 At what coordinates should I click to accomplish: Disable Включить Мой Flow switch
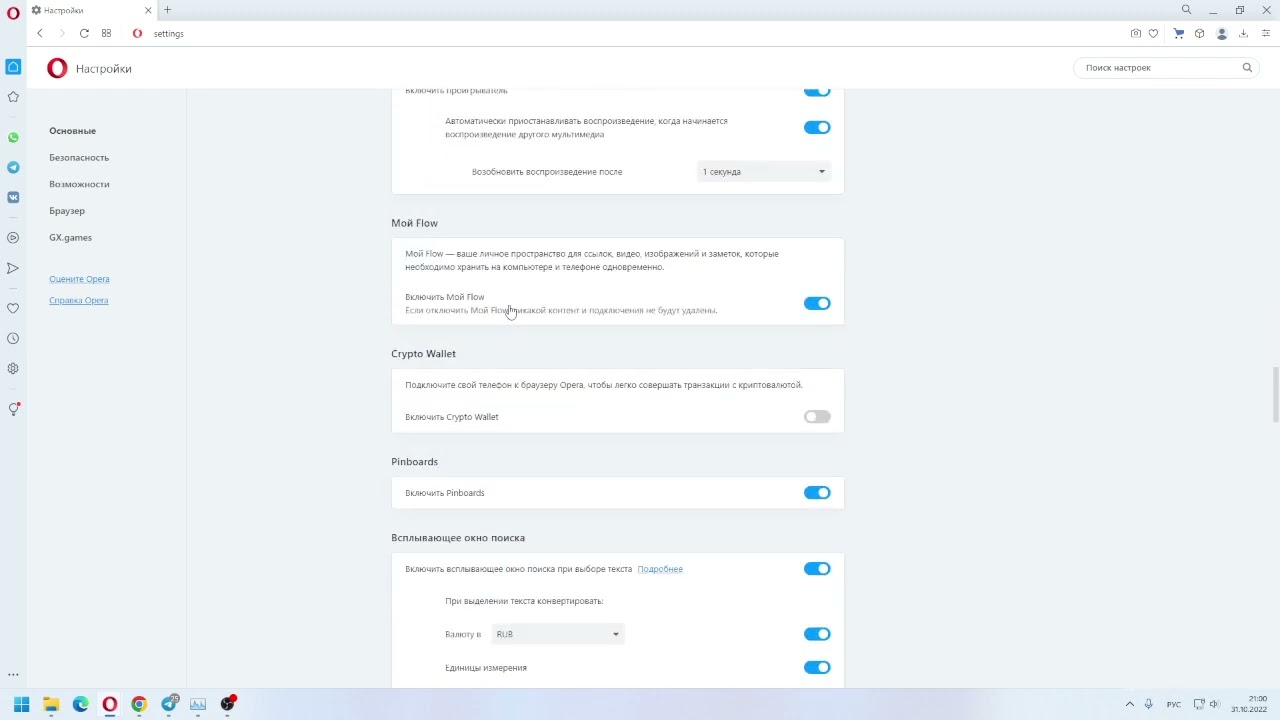tap(817, 303)
